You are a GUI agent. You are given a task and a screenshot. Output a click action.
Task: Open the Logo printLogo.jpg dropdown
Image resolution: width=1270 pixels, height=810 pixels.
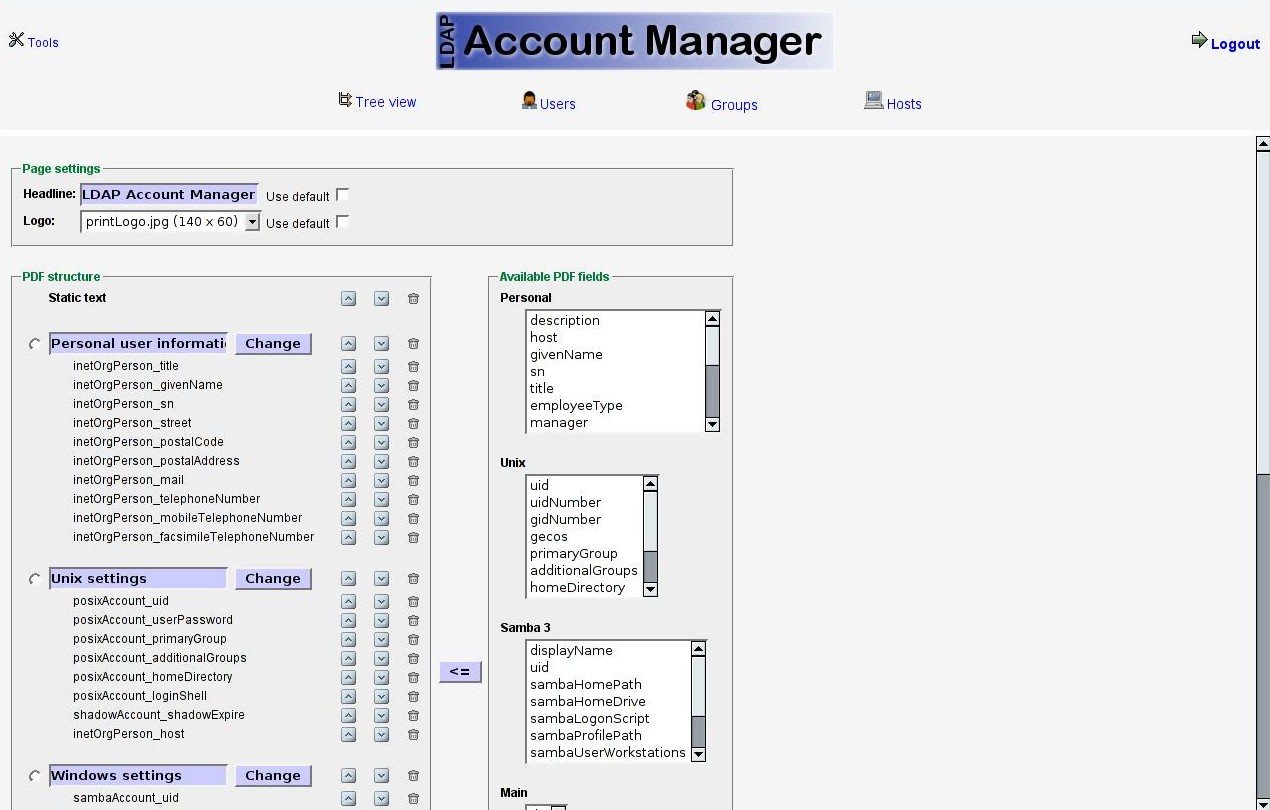click(x=252, y=222)
